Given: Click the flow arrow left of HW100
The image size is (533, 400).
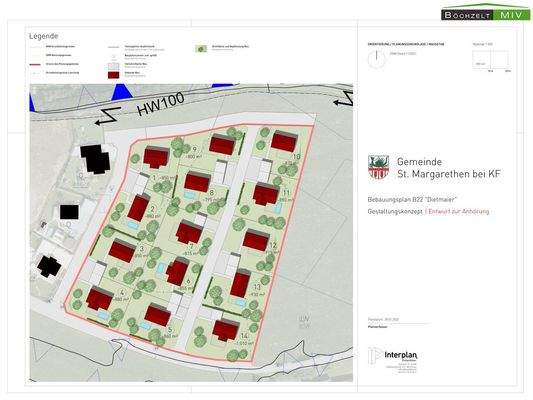Looking at the screenshot, I should tap(108, 116).
